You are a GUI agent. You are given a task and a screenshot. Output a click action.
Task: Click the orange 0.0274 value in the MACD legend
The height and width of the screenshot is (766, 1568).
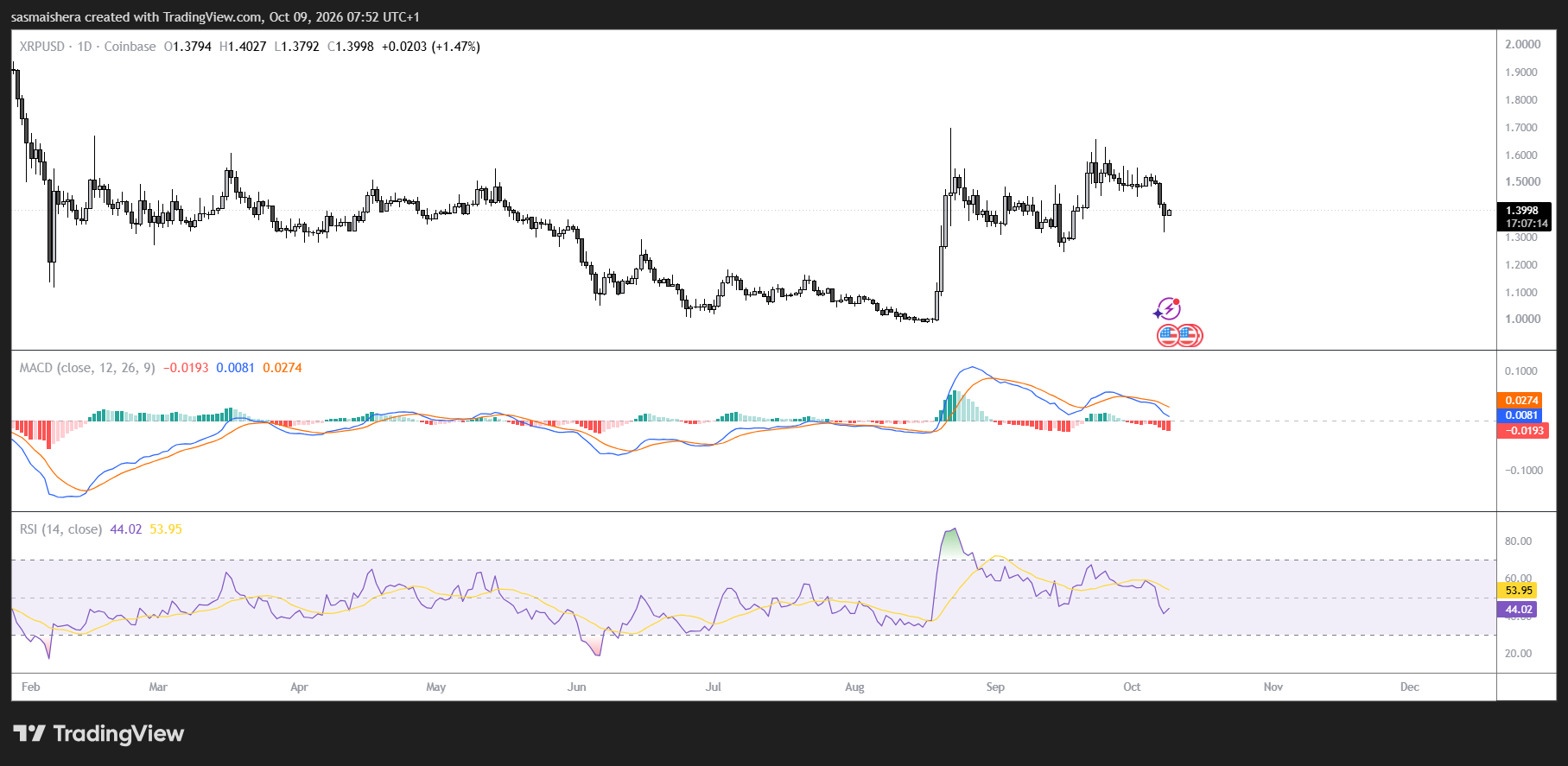pyautogui.click(x=282, y=368)
